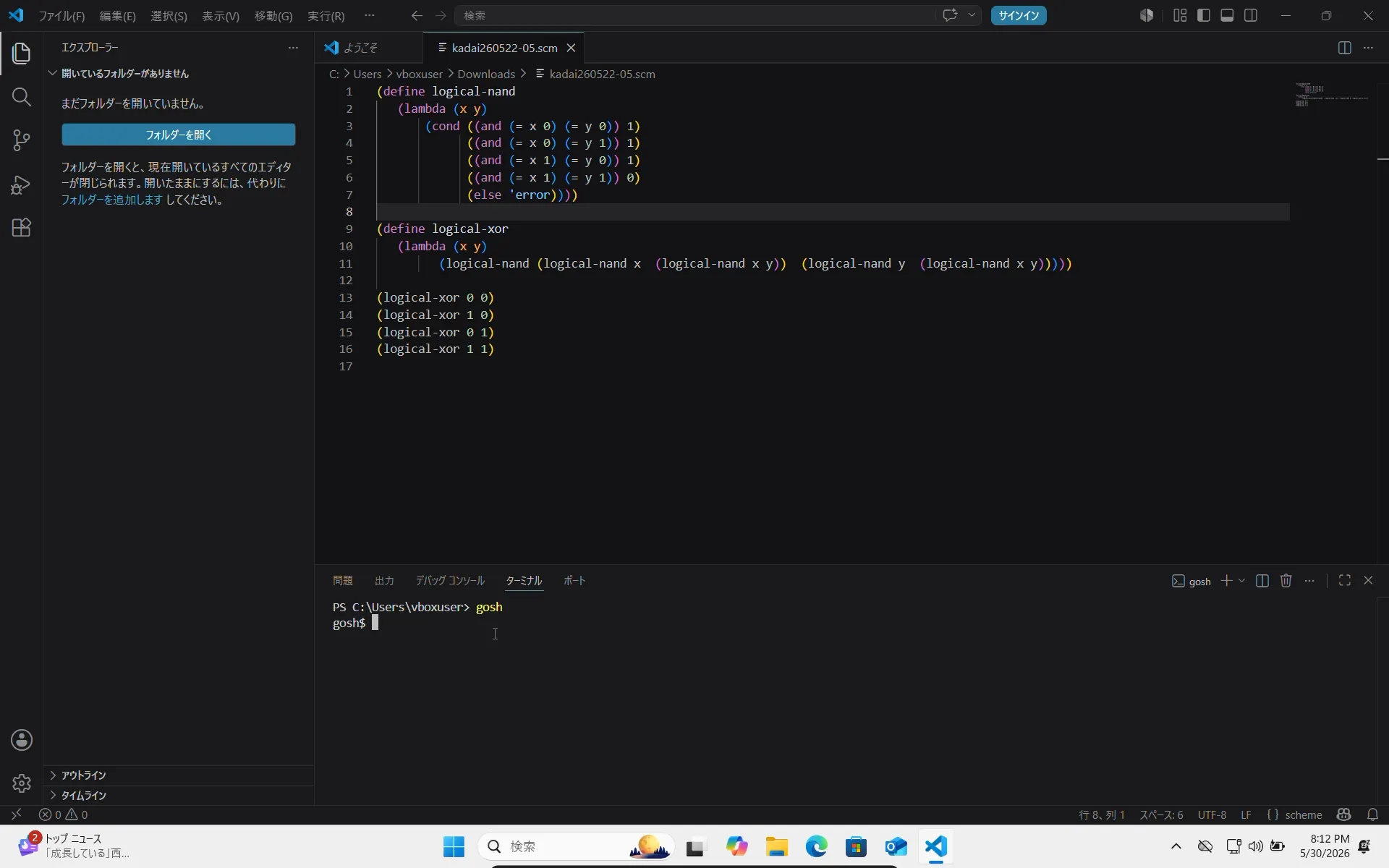Open the overflow menu ellipsis in menu bar
1389x868 pixels.
370,16
